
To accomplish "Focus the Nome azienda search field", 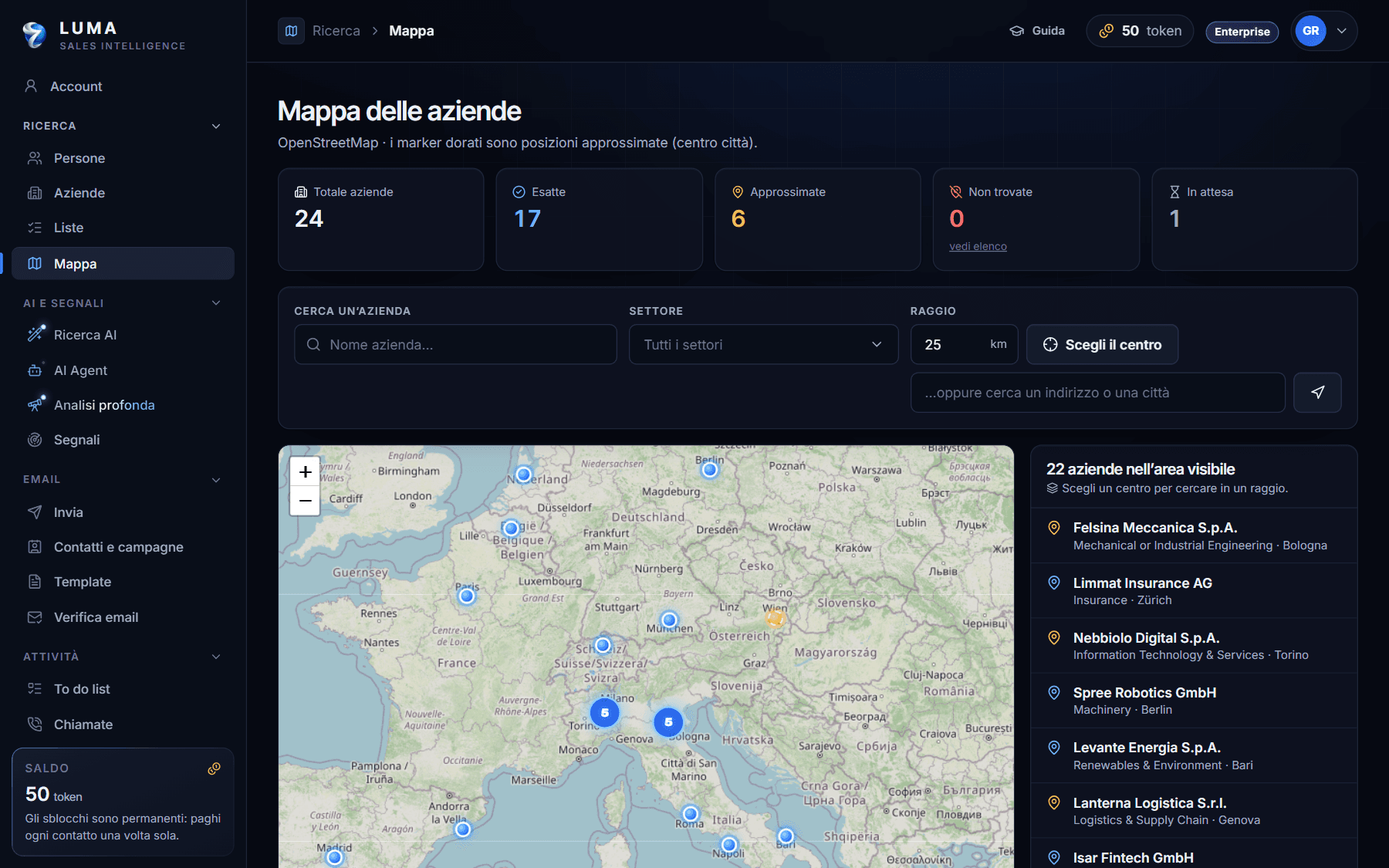I will (x=455, y=344).
